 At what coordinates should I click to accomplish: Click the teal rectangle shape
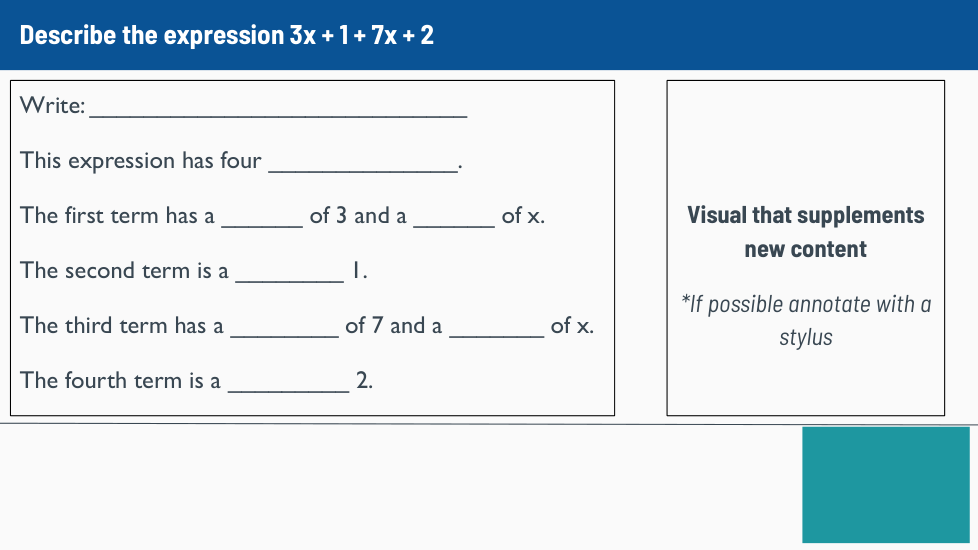click(x=885, y=485)
